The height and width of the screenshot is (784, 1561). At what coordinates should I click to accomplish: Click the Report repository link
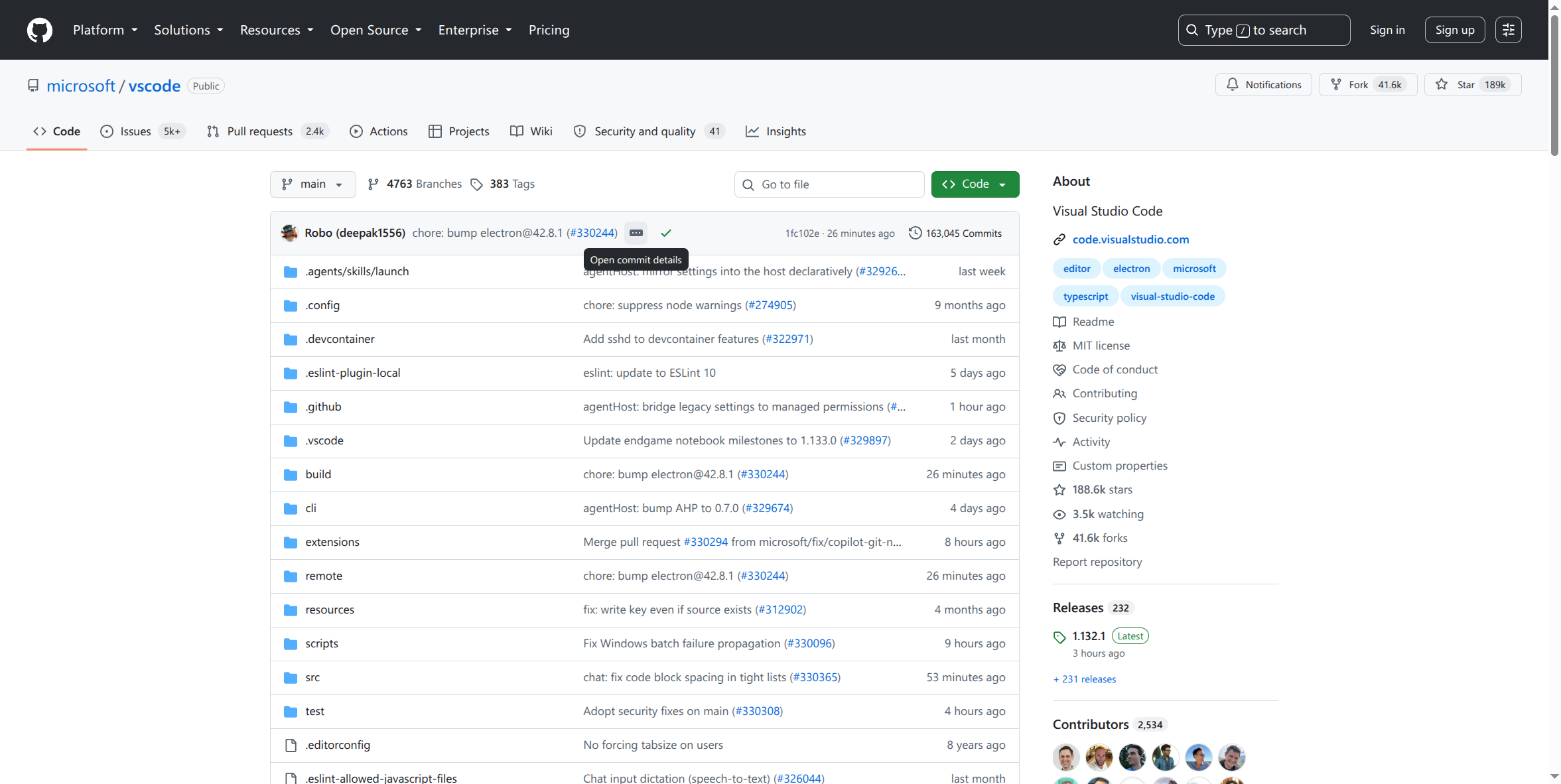(x=1097, y=562)
